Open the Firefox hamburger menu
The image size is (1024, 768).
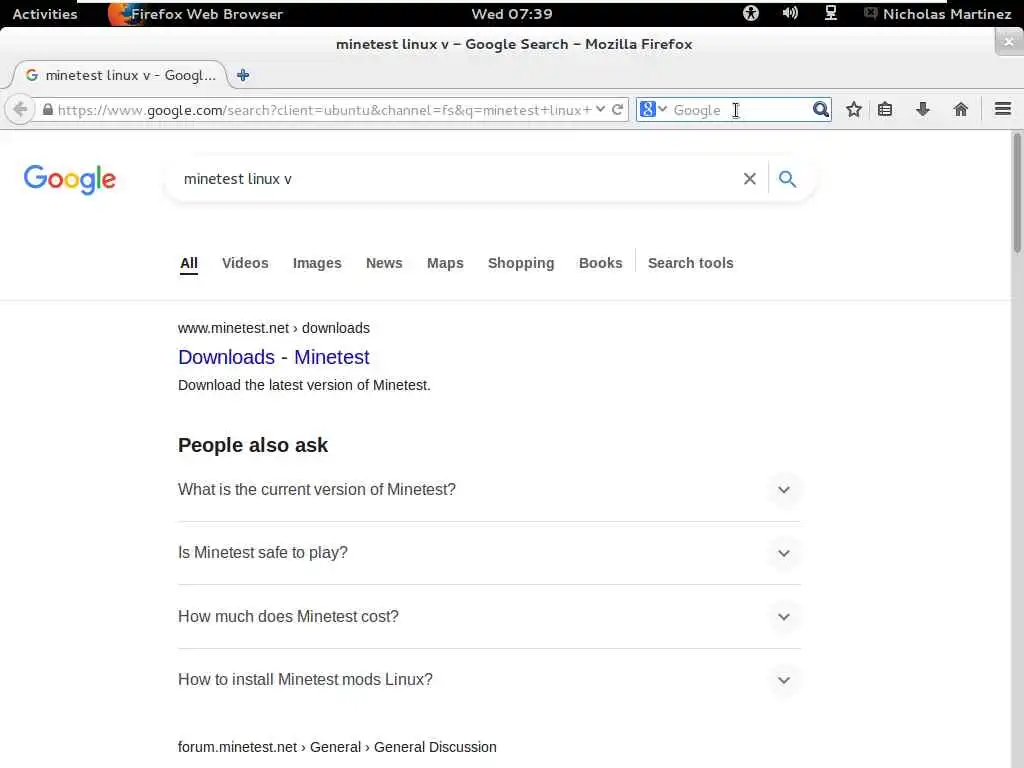click(x=1002, y=109)
